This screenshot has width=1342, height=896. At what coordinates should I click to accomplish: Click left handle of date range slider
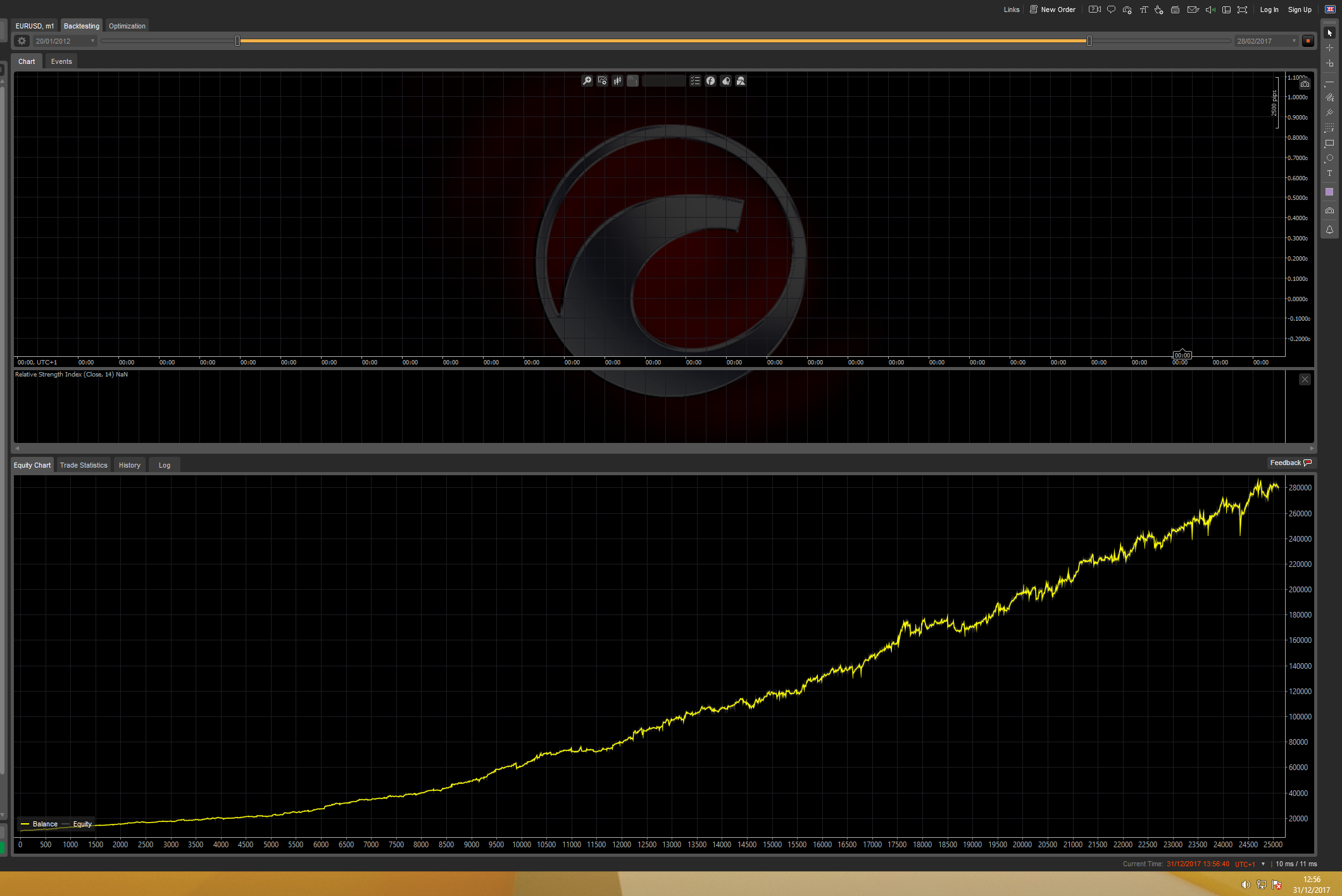[237, 41]
